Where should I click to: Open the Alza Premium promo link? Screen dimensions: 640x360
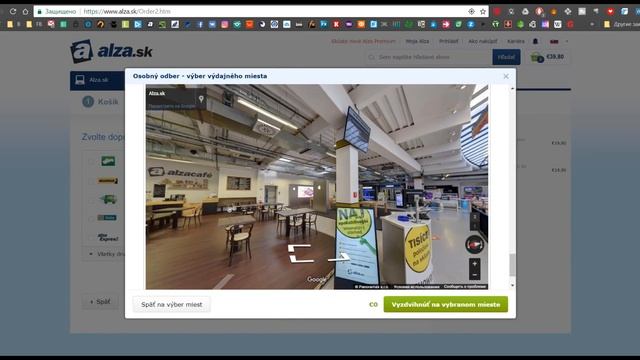click(x=363, y=41)
